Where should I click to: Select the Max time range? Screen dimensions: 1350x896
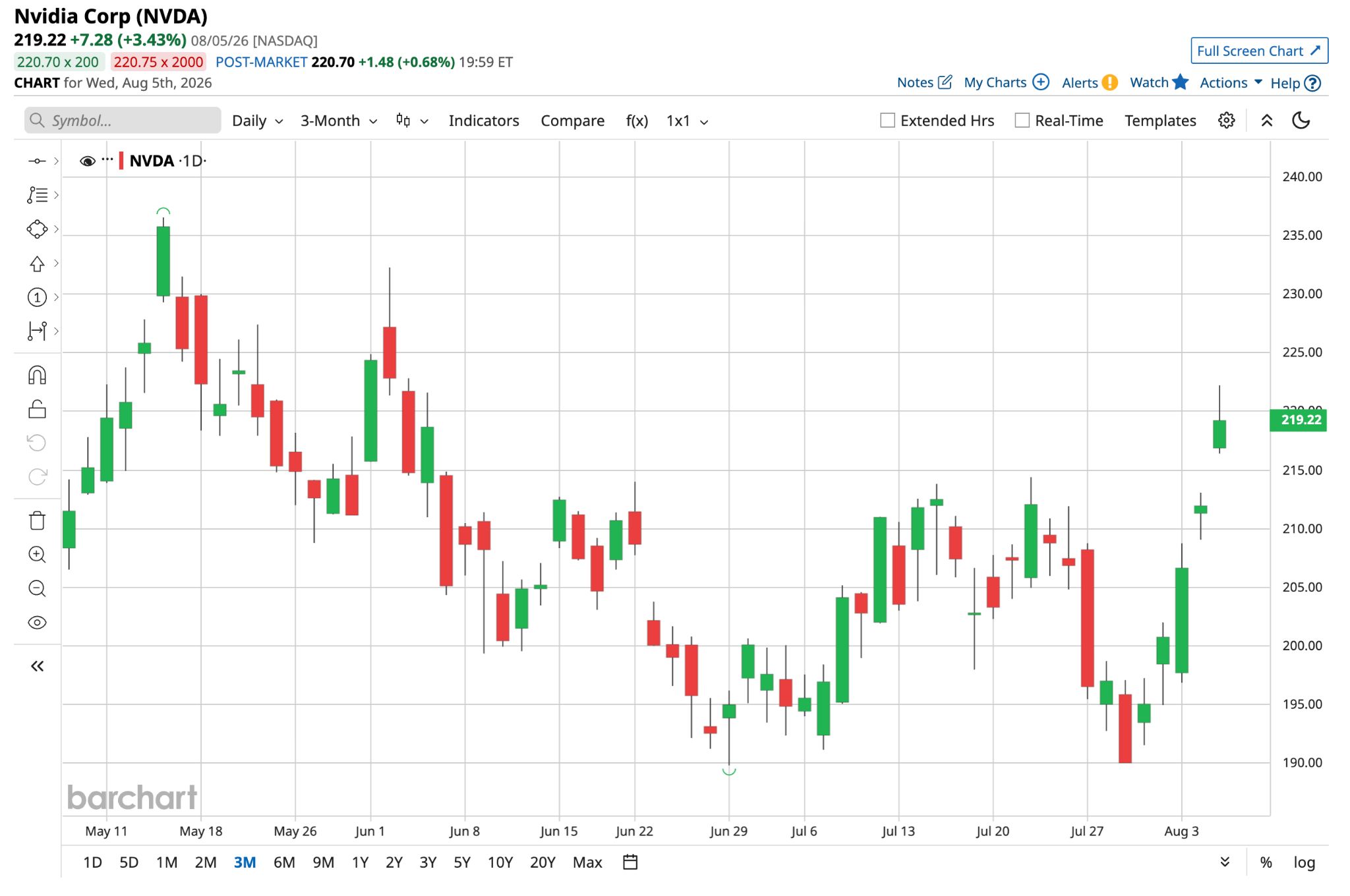[x=587, y=862]
